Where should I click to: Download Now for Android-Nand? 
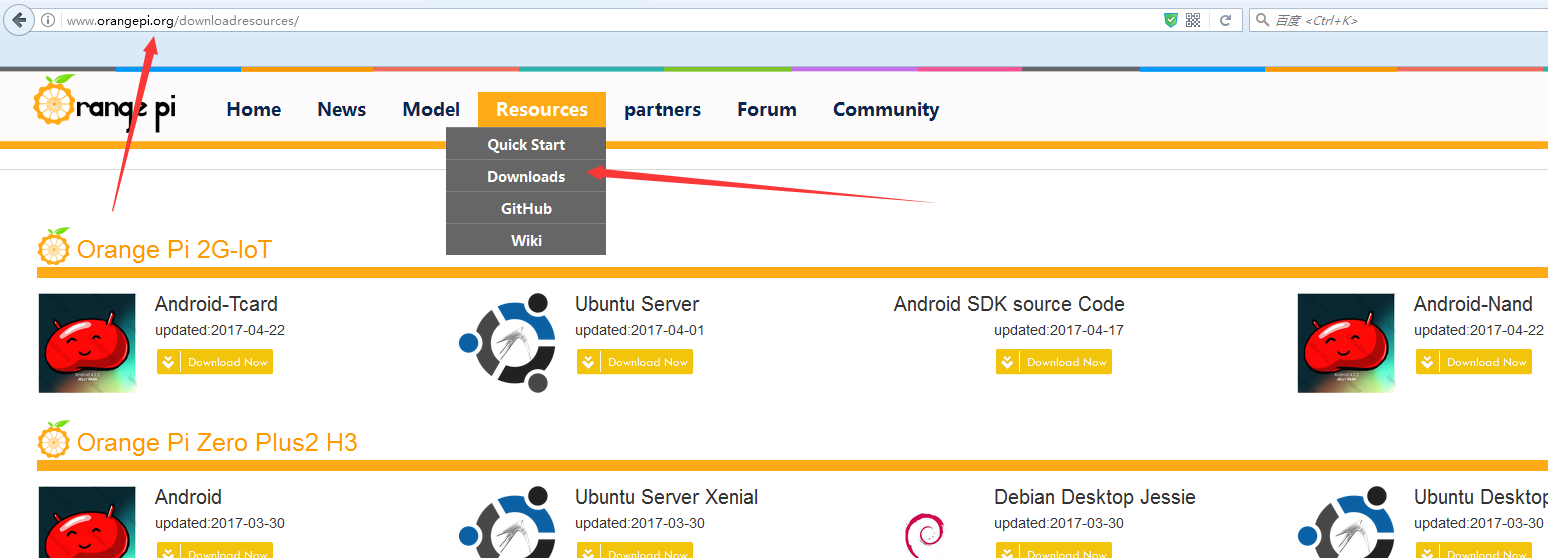(1474, 362)
